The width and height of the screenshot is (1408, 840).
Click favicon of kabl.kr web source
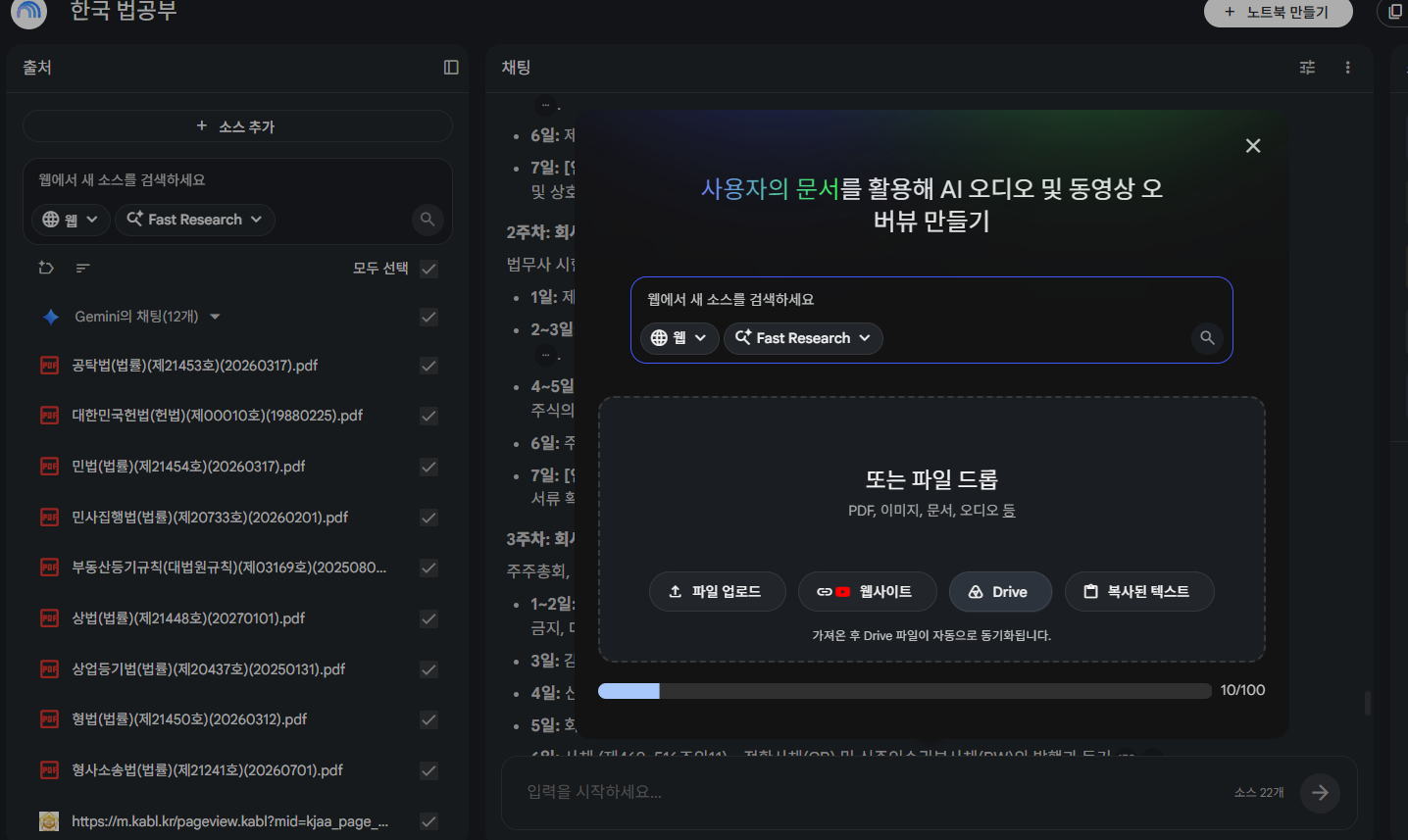pos(49,821)
